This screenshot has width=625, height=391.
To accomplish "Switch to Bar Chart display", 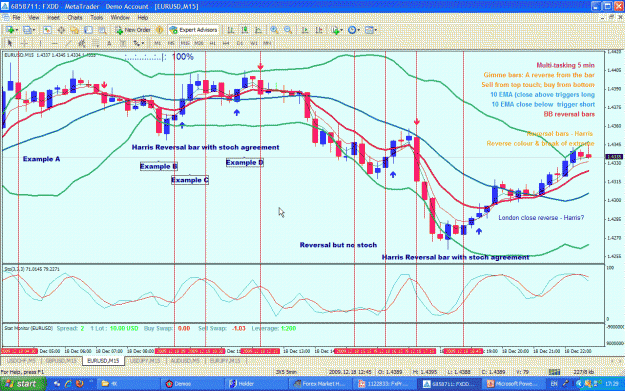I will point(231,30).
